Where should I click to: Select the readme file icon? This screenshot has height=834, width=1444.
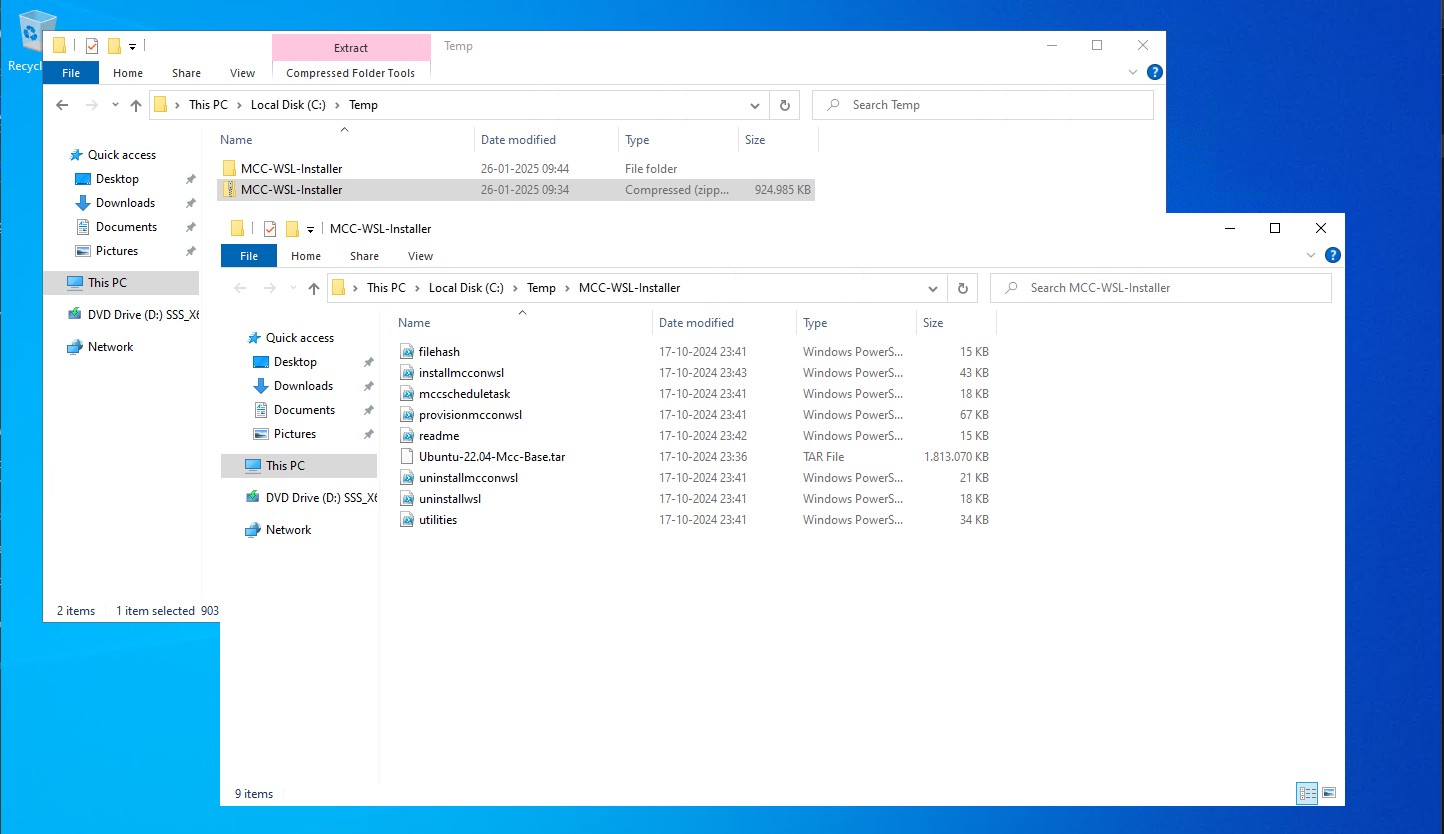(407, 436)
